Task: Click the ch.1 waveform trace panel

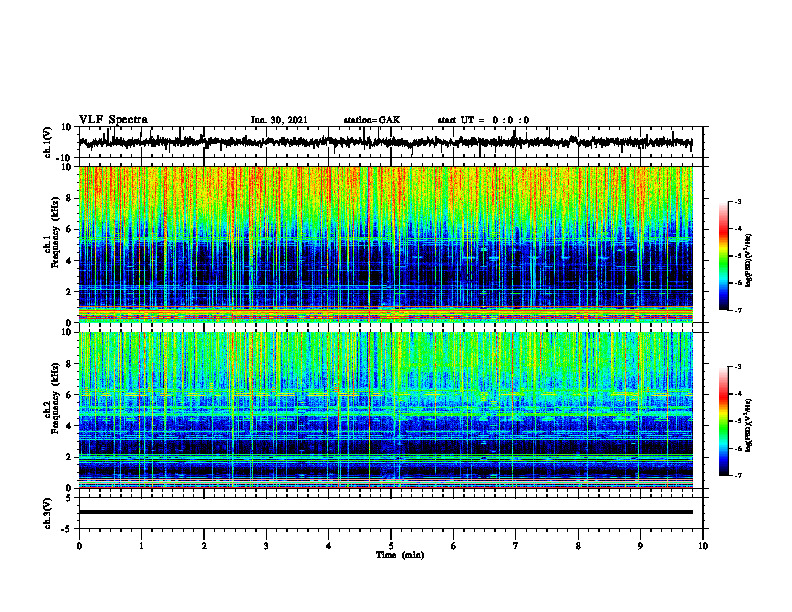Action: pos(391,142)
